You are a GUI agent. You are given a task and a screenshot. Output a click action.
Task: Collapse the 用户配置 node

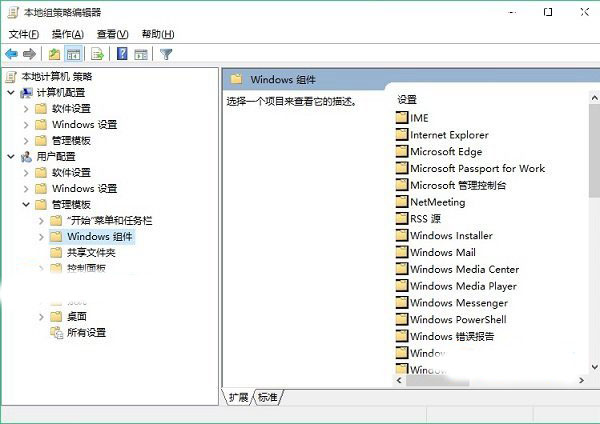[x=11, y=156]
